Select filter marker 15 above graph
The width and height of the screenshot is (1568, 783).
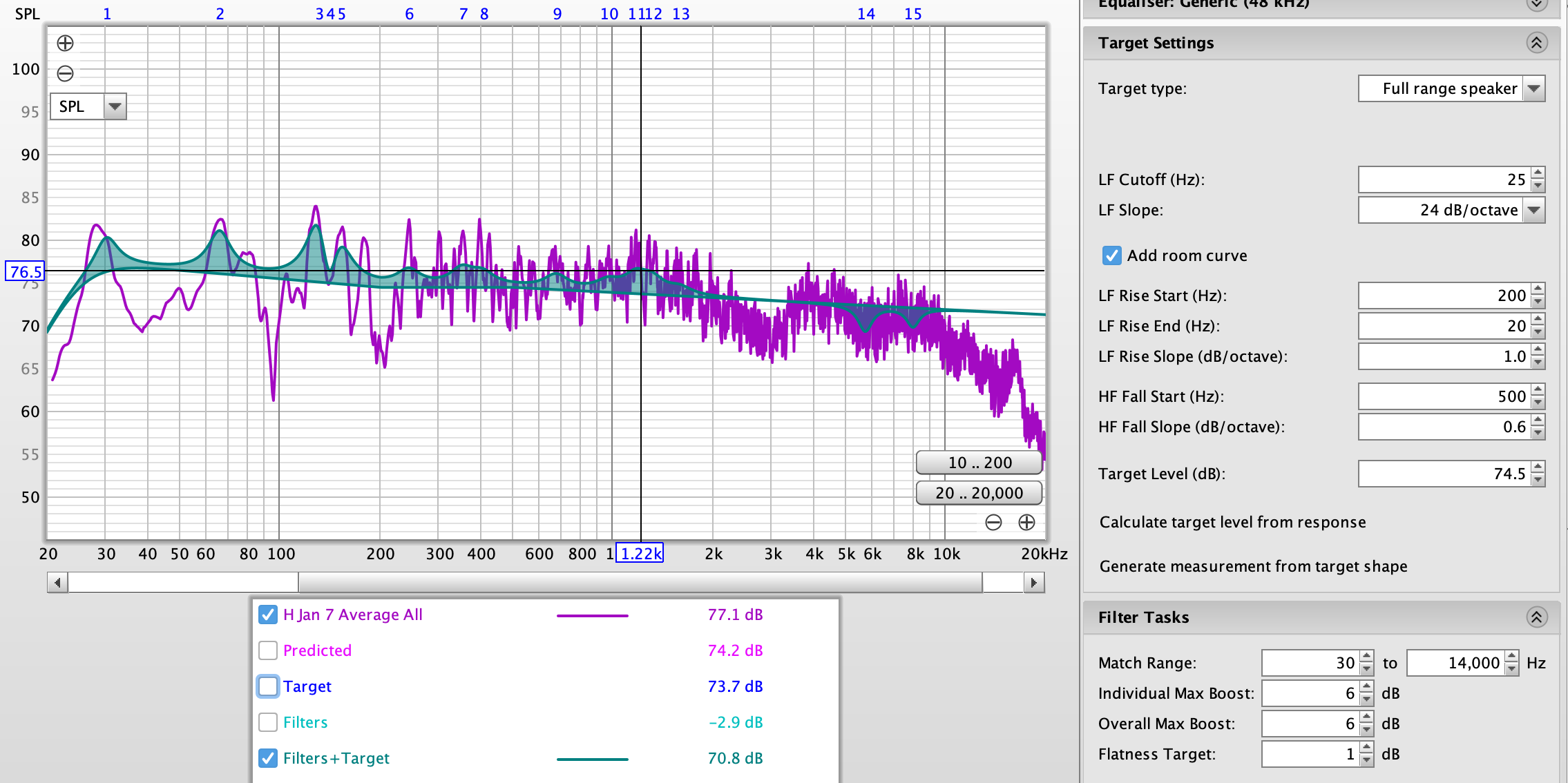913,14
